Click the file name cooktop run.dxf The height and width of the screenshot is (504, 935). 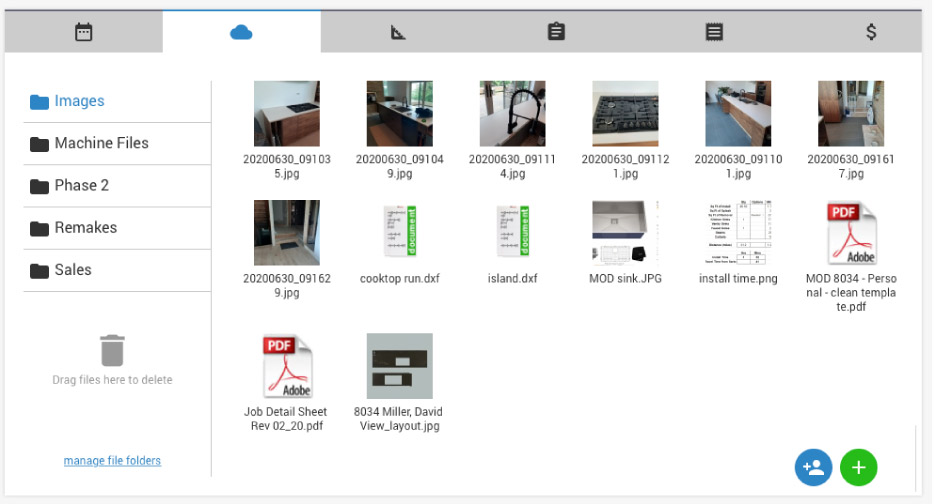click(400, 279)
